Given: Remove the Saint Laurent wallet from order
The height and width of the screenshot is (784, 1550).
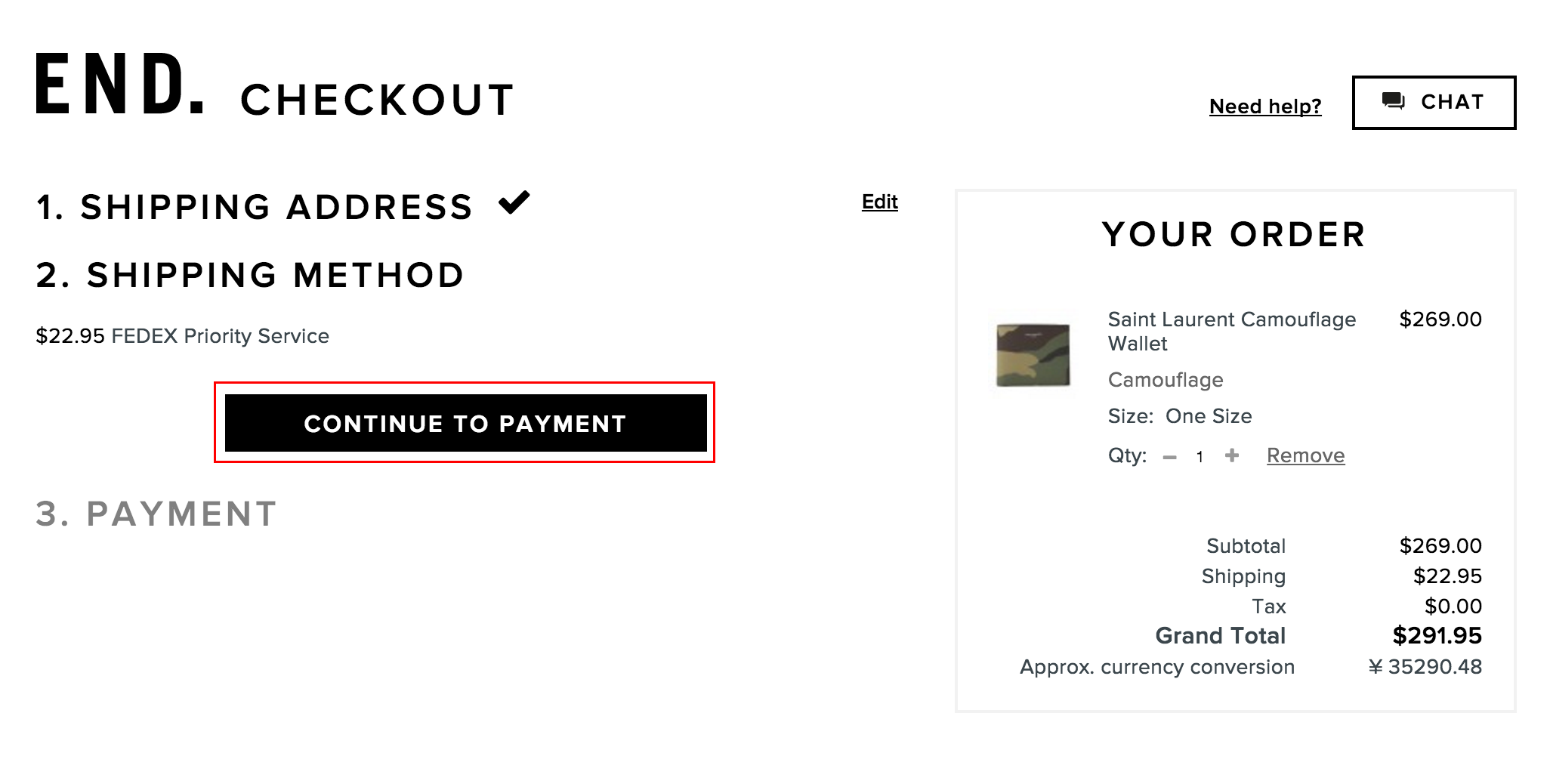Looking at the screenshot, I should 1305,455.
